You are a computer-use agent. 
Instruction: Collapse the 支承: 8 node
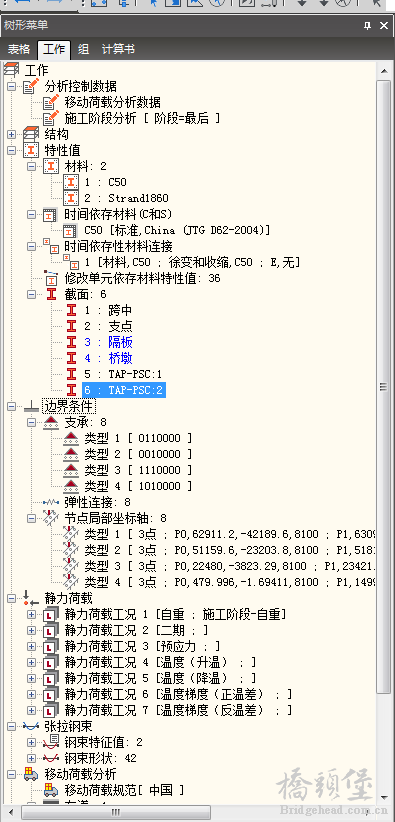[31, 422]
